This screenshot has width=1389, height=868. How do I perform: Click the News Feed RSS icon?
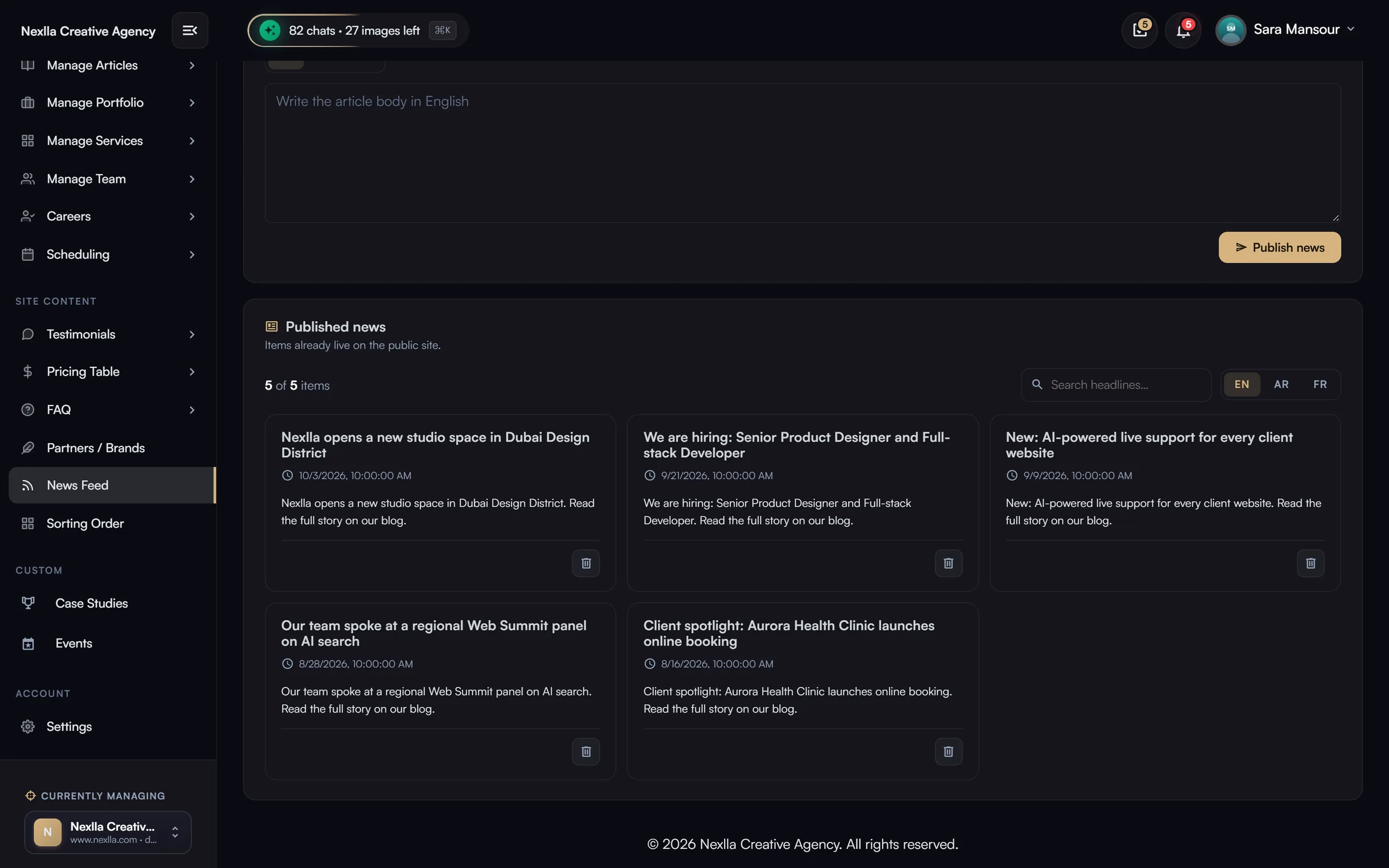[x=28, y=485]
